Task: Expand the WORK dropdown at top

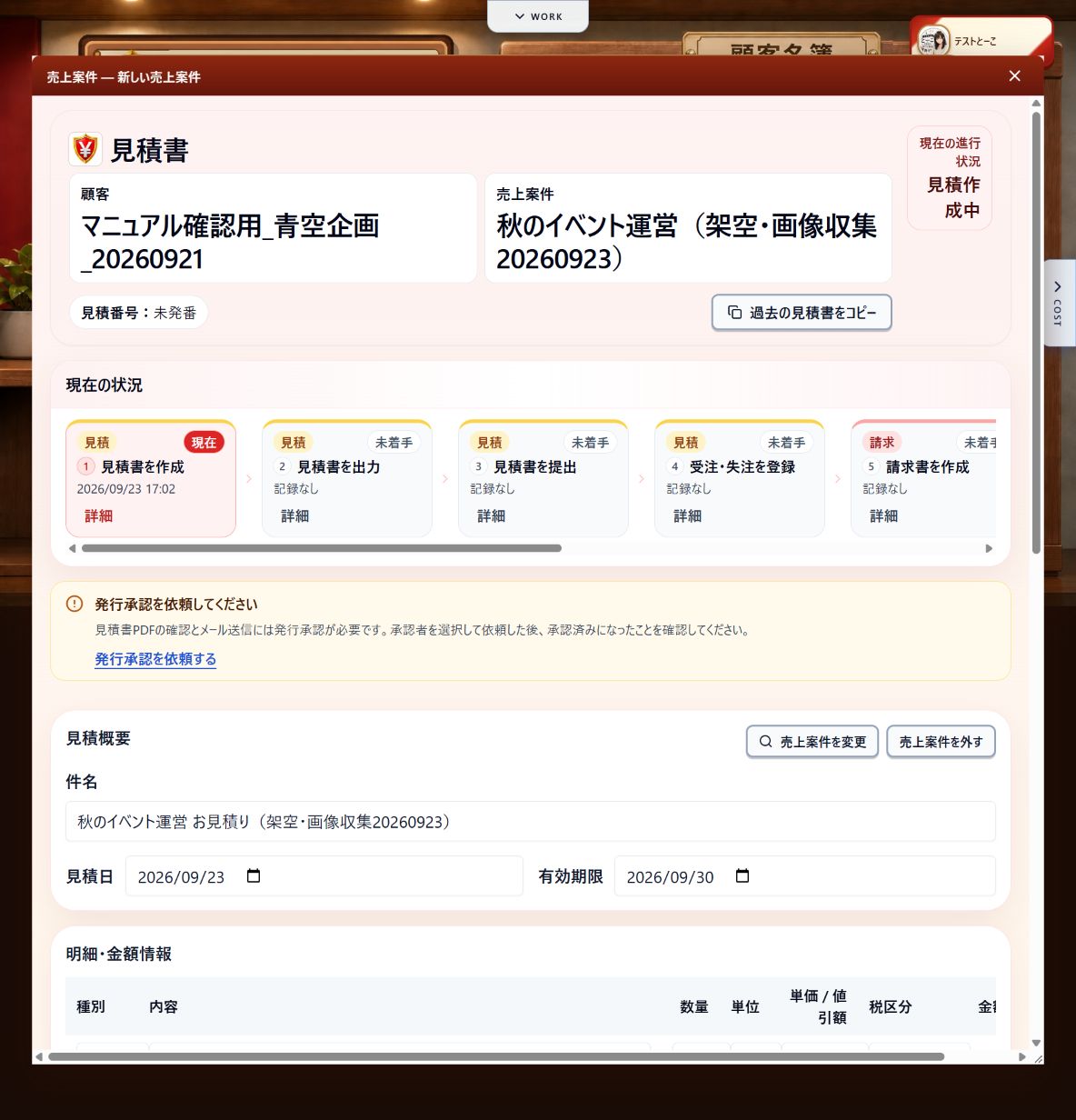Action: click(x=538, y=16)
